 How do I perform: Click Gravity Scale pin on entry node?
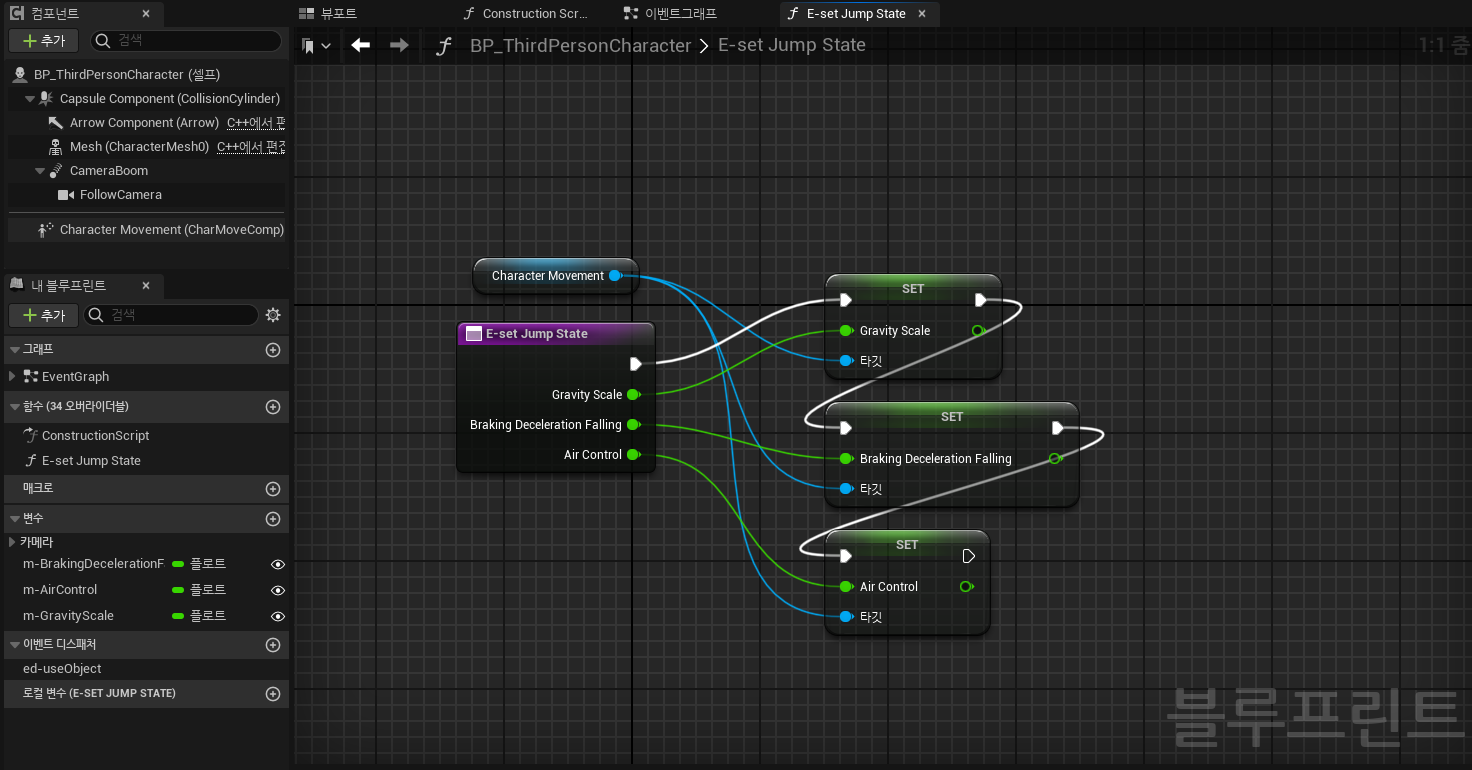click(x=633, y=395)
